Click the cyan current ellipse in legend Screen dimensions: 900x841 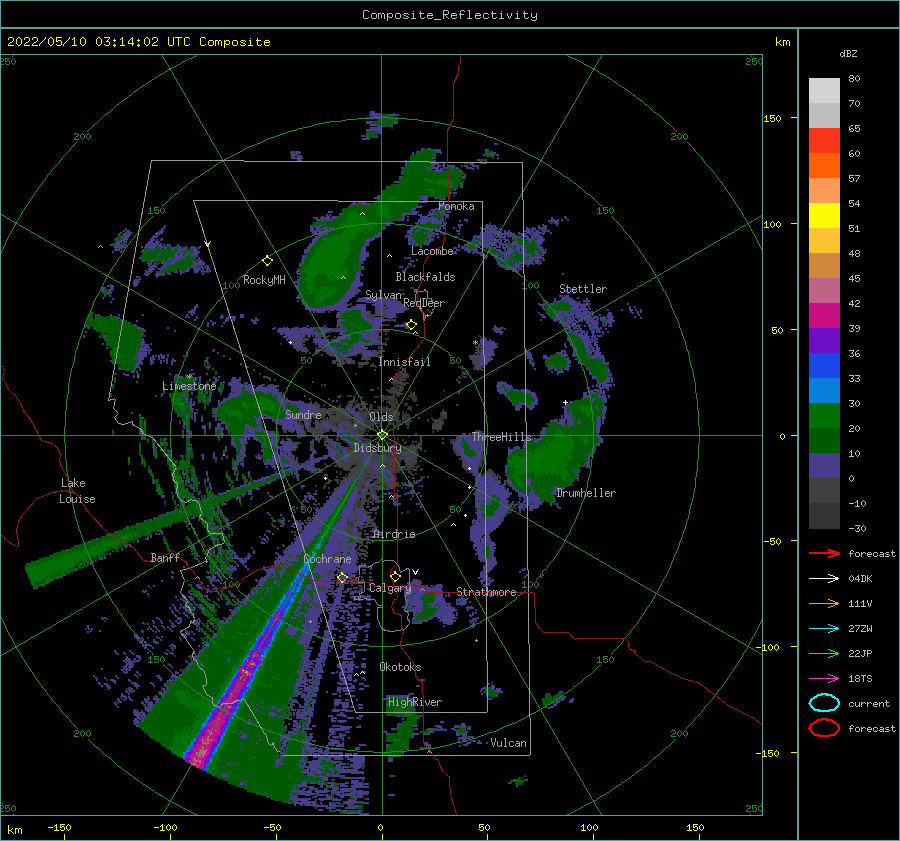click(x=824, y=703)
